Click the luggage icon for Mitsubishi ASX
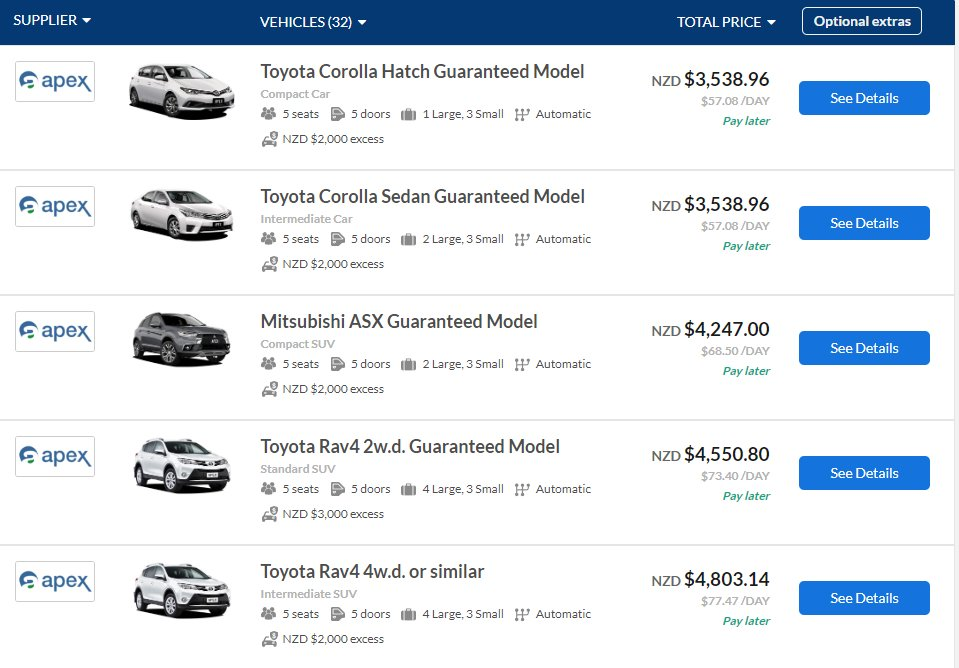Screen dimensions: 959x668 point(408,364)
